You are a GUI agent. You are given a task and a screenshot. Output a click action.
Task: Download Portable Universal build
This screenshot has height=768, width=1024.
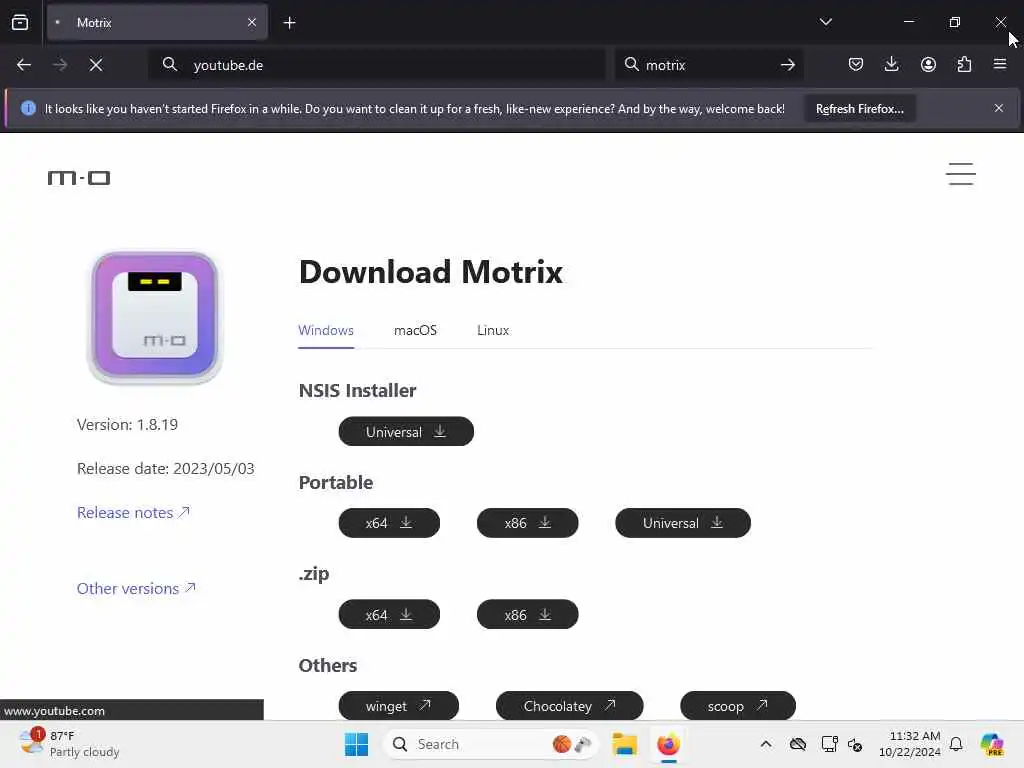(683, 523)
